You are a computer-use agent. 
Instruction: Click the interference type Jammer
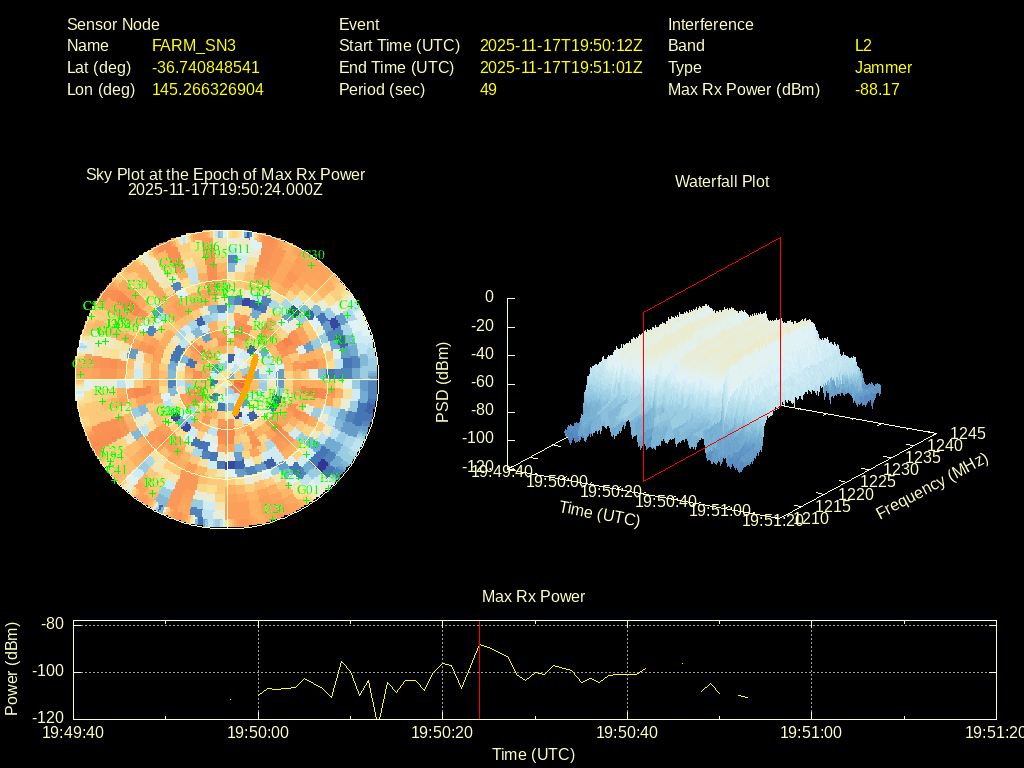coord(883,67)
